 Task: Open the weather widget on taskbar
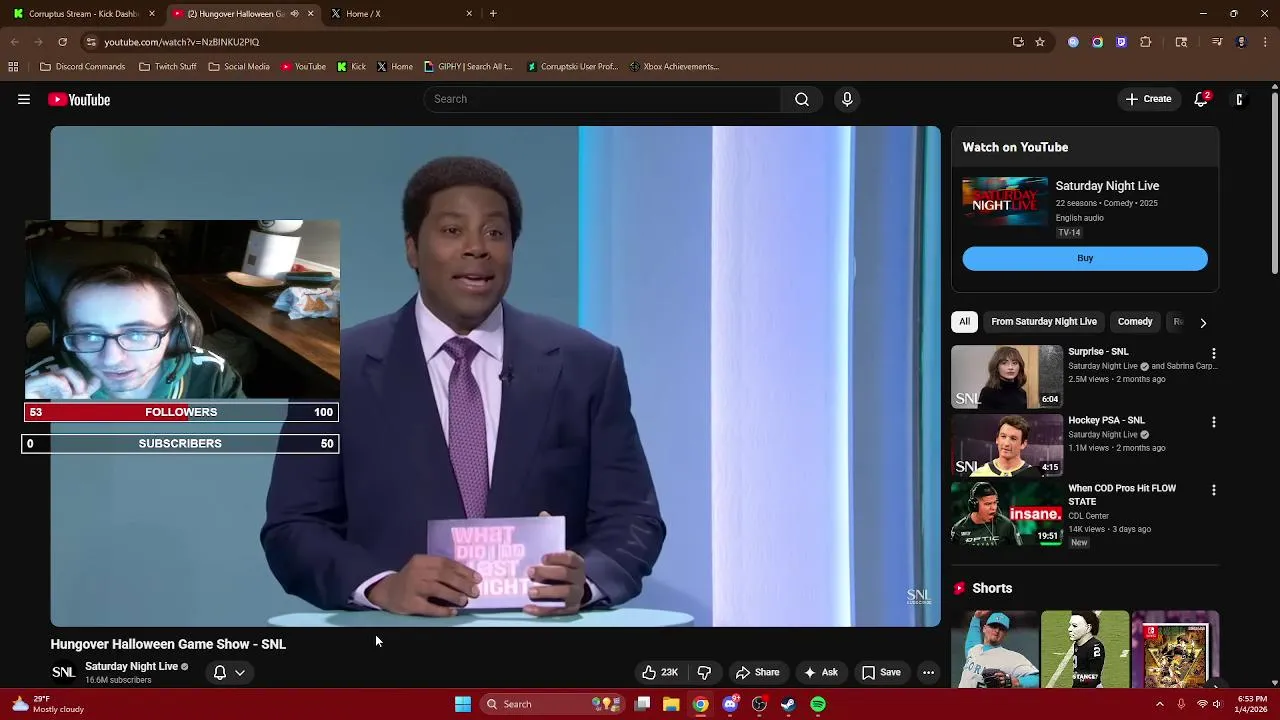point(48,704)
